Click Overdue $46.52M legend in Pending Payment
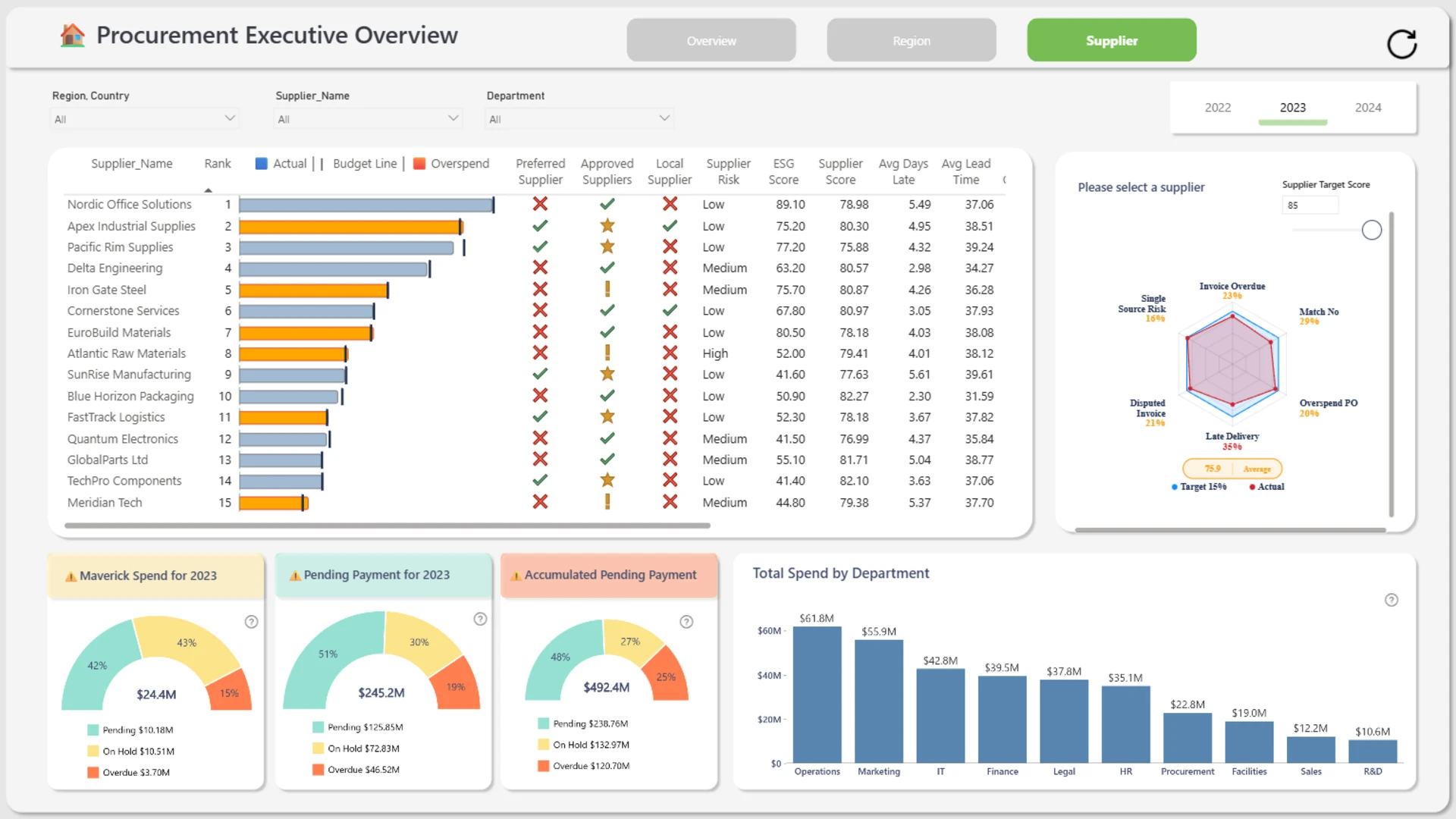The width and height of the screenshot is (1456, 819). pos(356,770)
